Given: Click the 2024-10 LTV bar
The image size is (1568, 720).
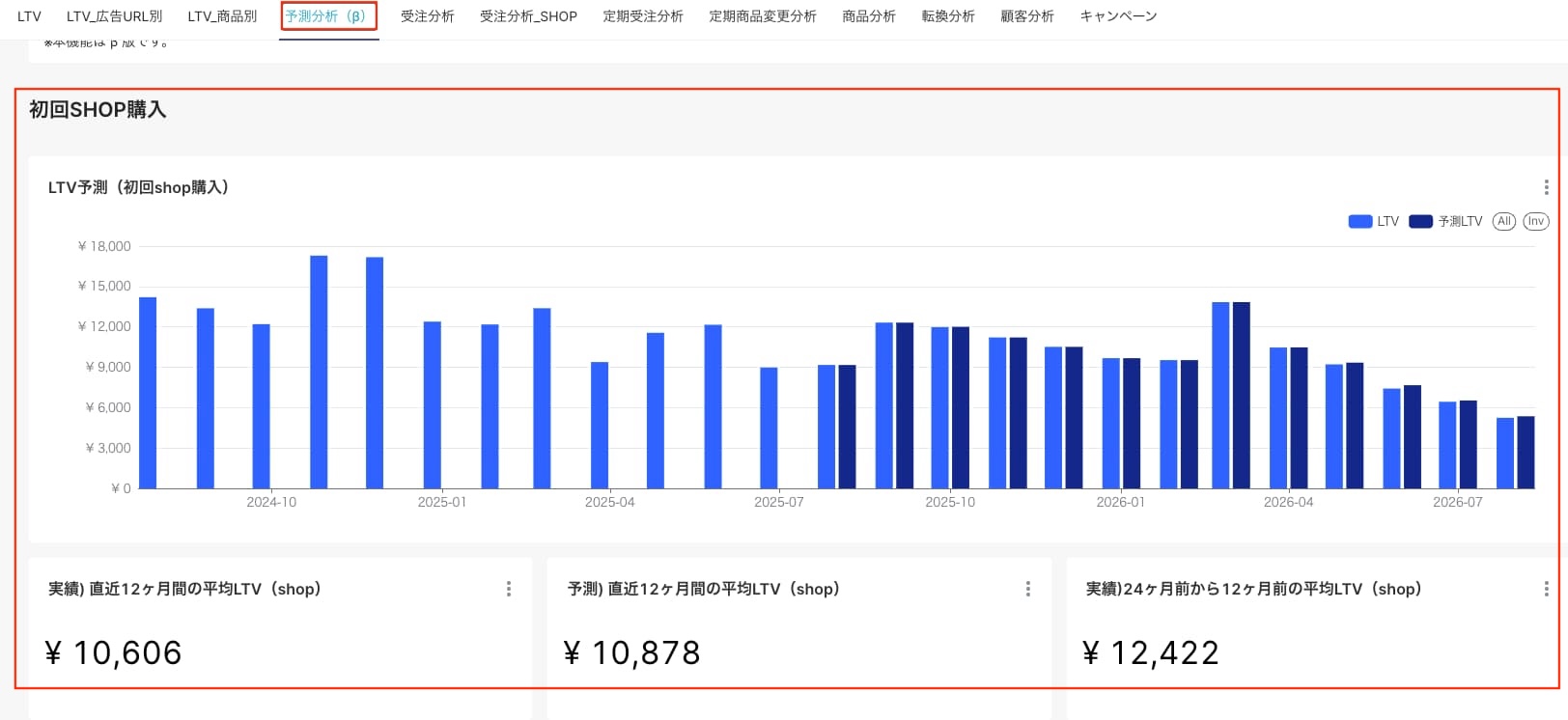Looking at the screenshot, I should [x=261, y=406].
